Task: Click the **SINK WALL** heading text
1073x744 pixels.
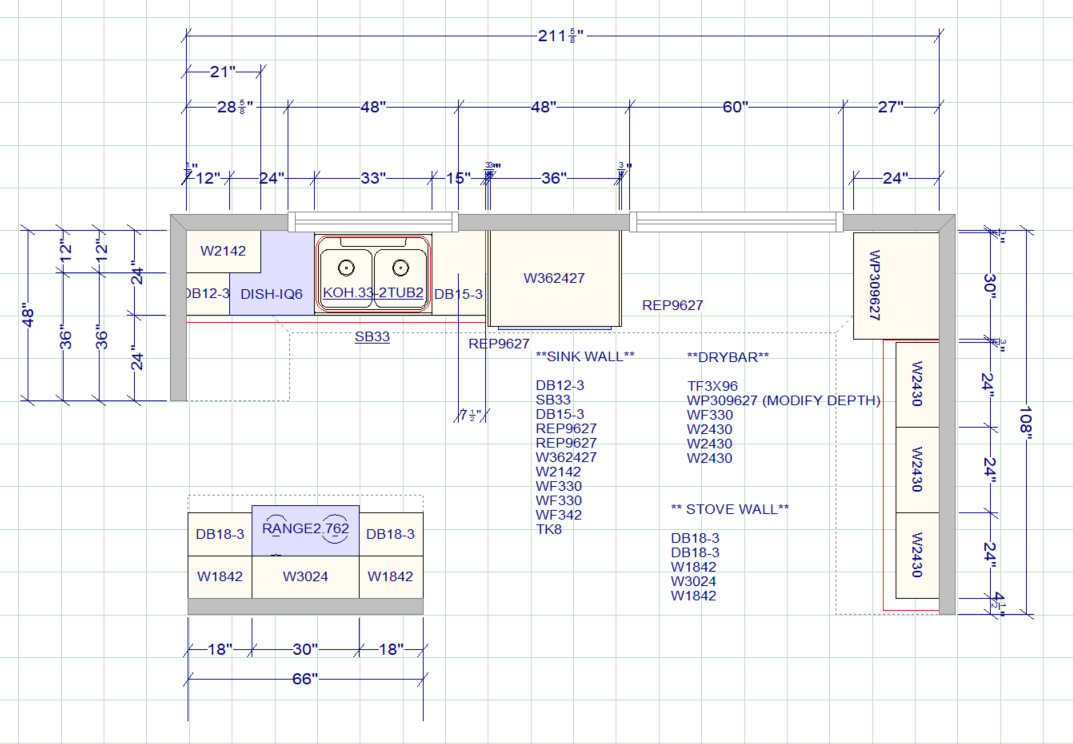Action: point(585,357)
